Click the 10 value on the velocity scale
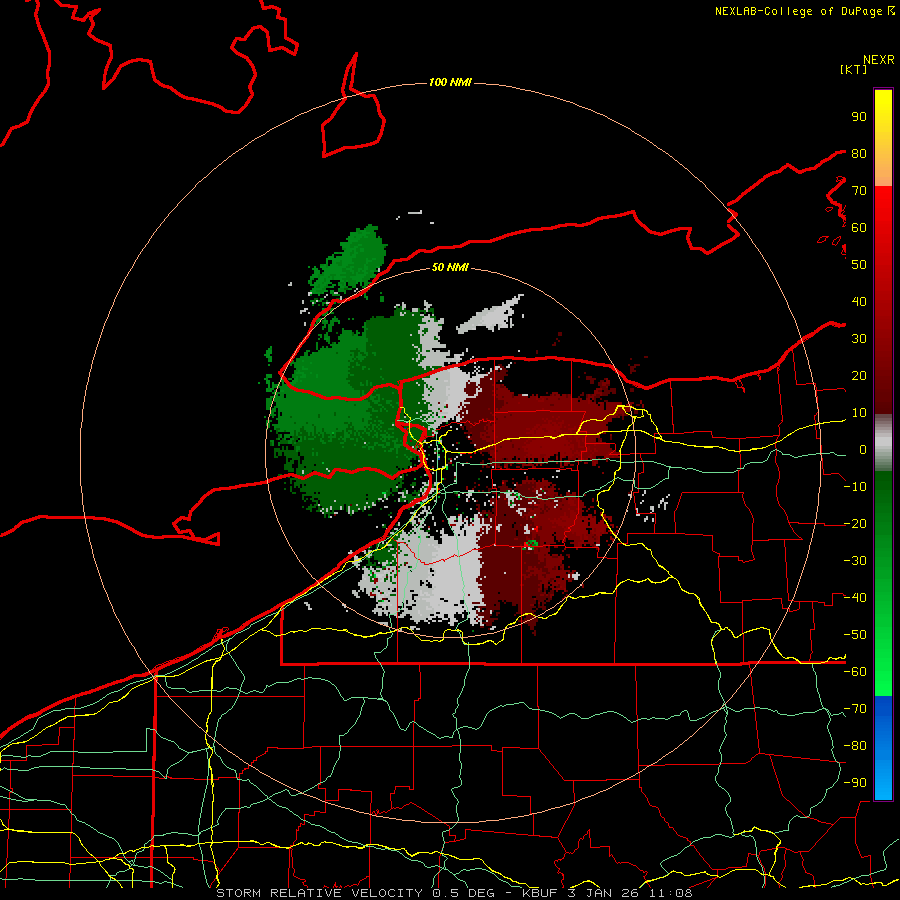 coord(859,413)
